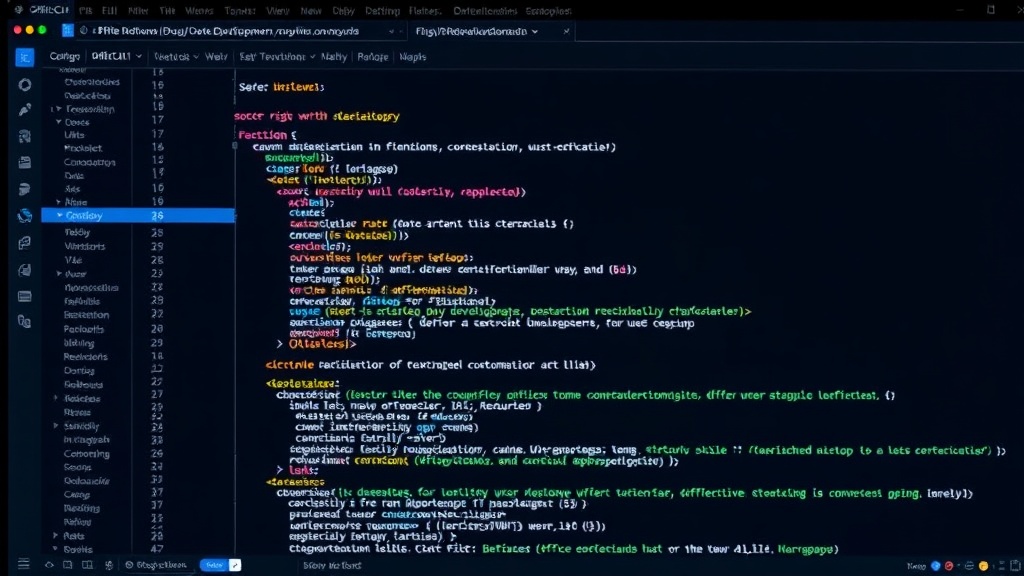This screenshot has width=1024, height=576.
Task: Expand the folded orange code block arrow
Action: (280, 344)
